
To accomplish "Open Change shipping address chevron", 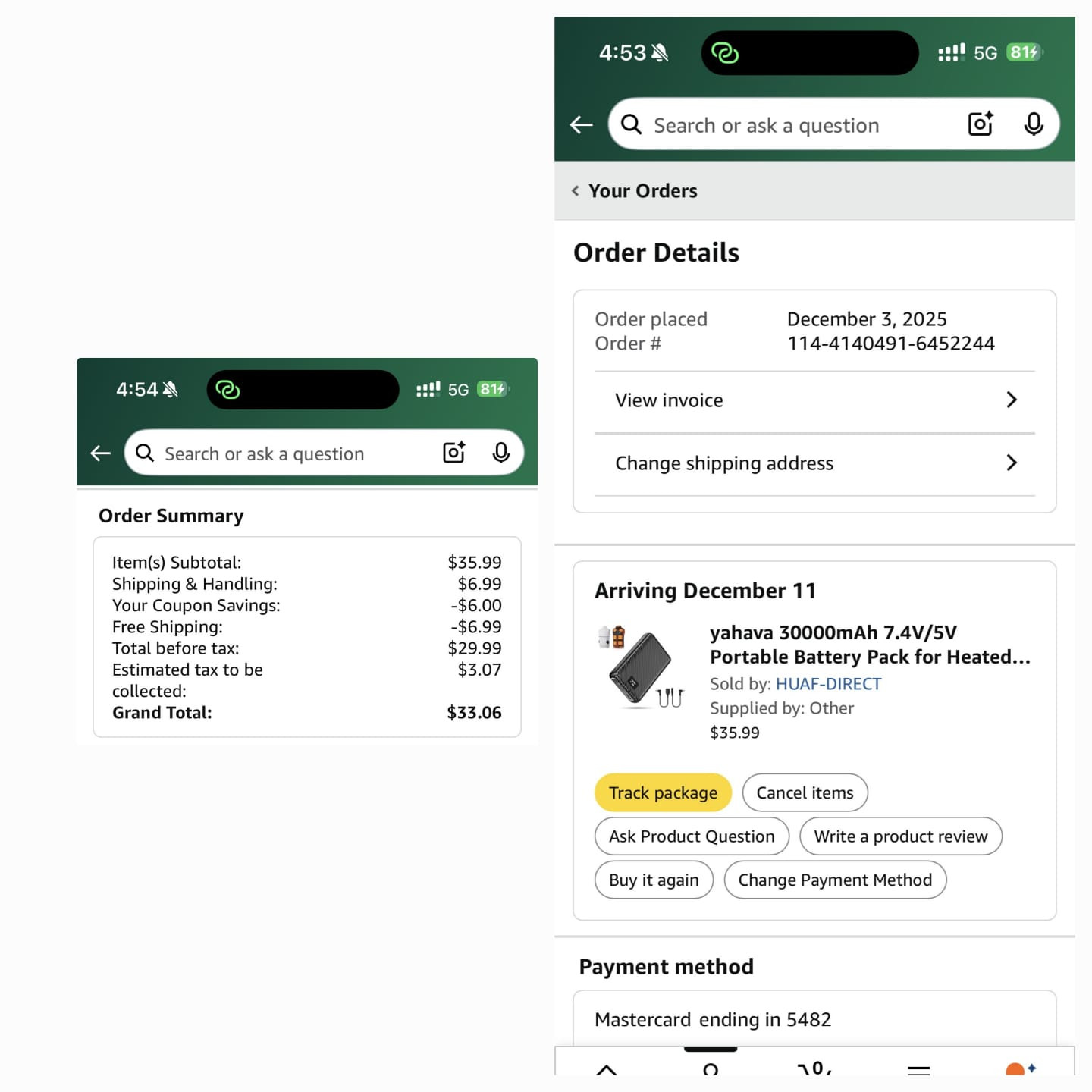I will tap(1012, 463).
